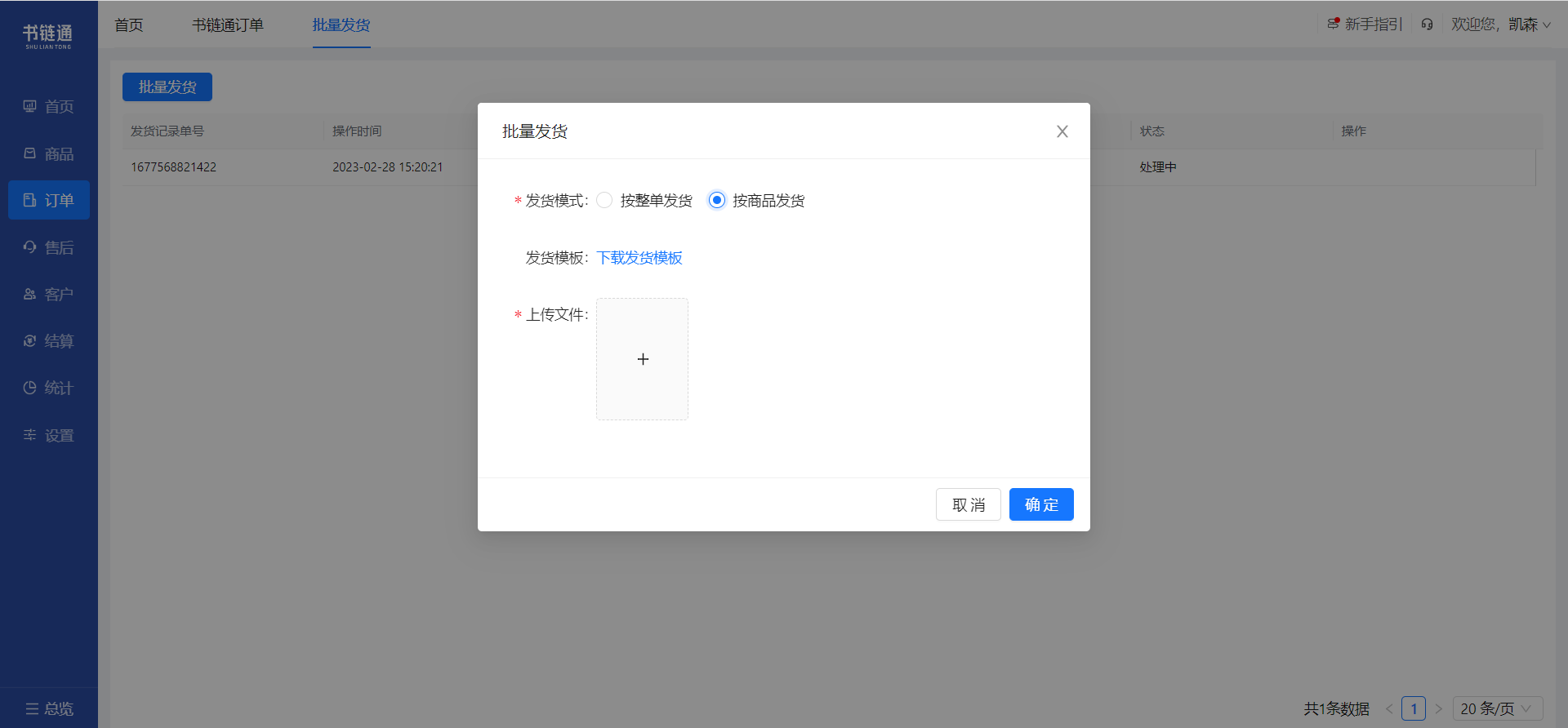Image resolution: width=1568 pixels, height=728 pixels.
Task: Go to pagination page 1
Action: click(x=1414, y=708)
